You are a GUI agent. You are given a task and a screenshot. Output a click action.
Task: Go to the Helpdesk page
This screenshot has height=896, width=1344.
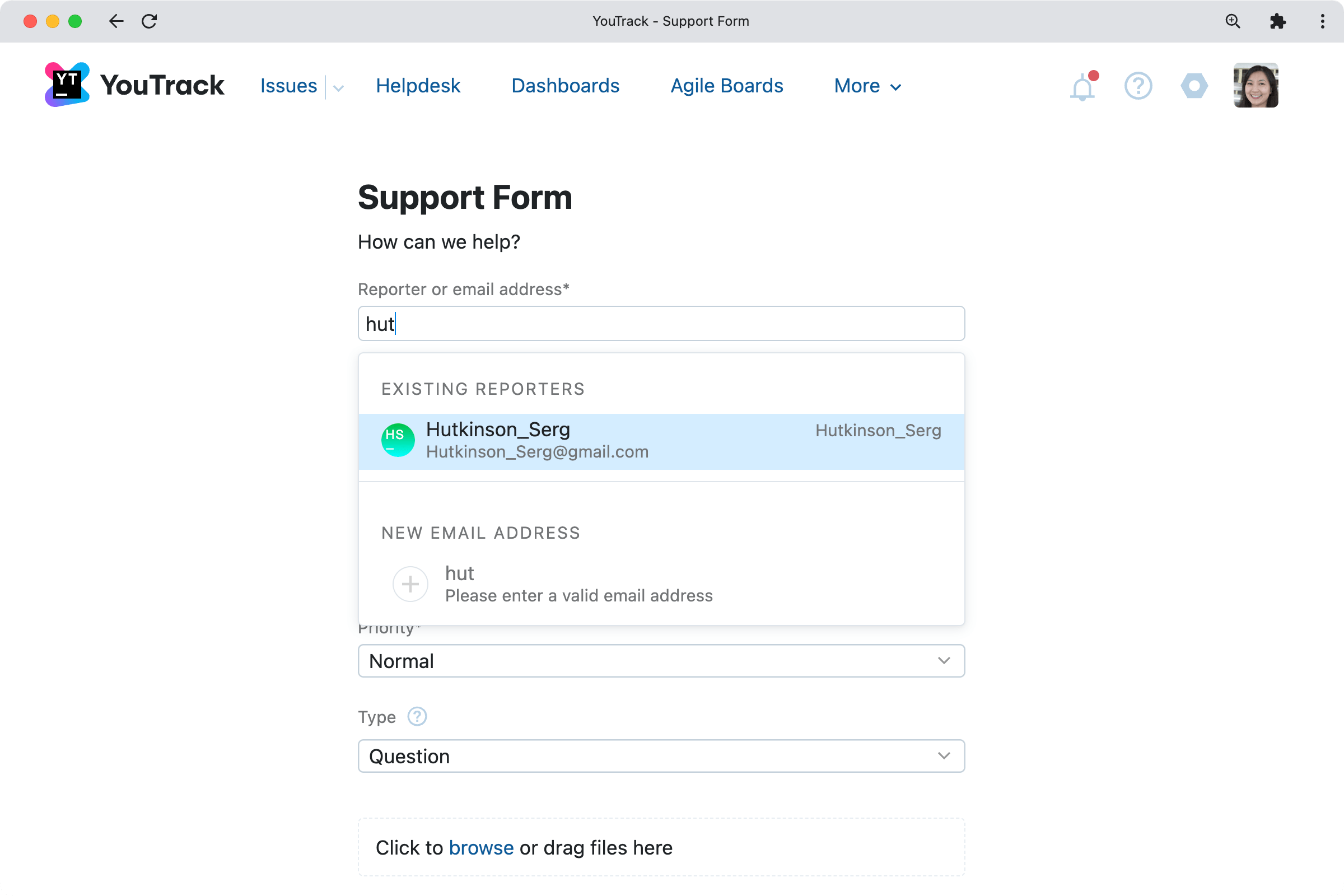tap(418, 86)
